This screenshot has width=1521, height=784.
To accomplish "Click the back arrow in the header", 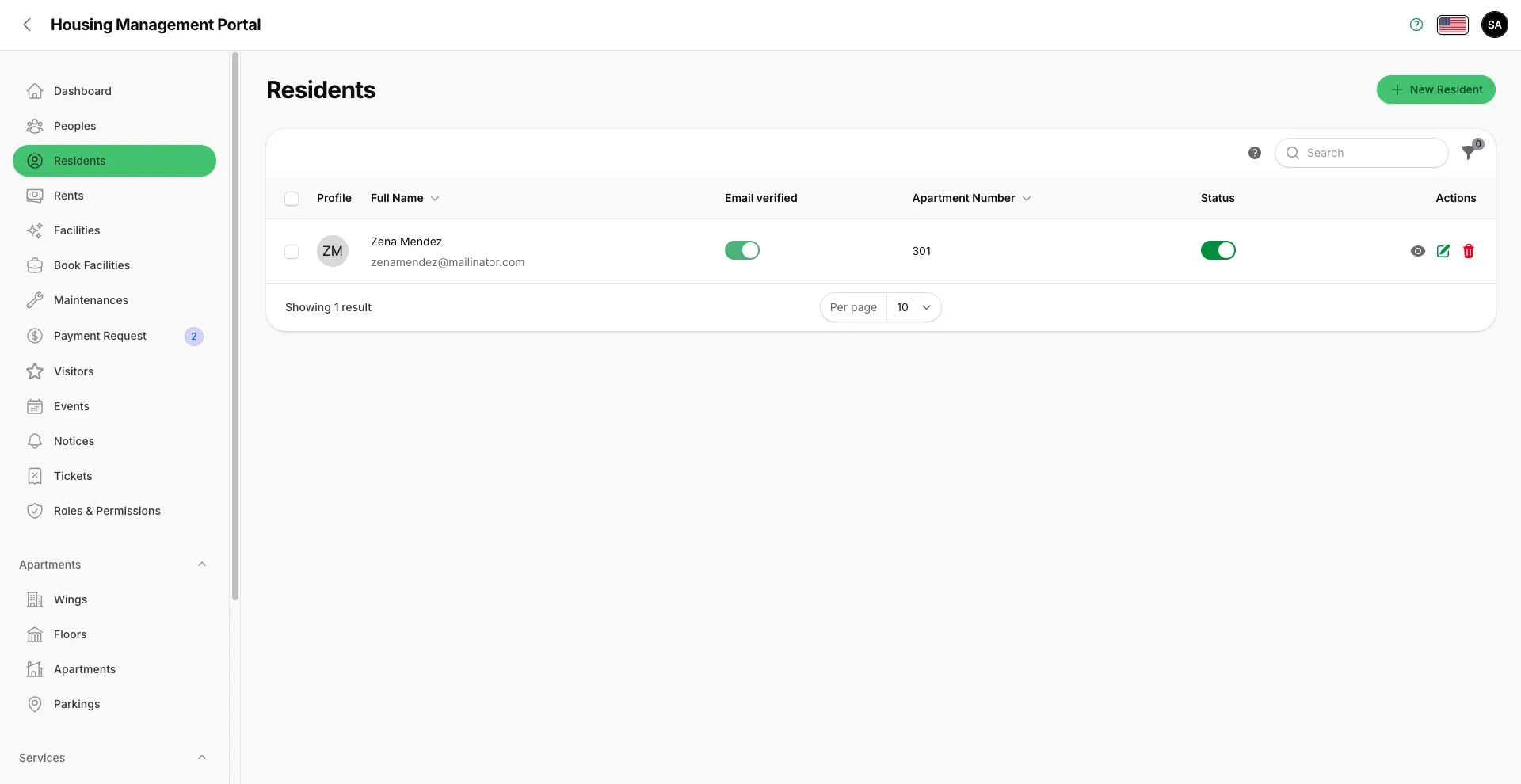I will (28, 25).
